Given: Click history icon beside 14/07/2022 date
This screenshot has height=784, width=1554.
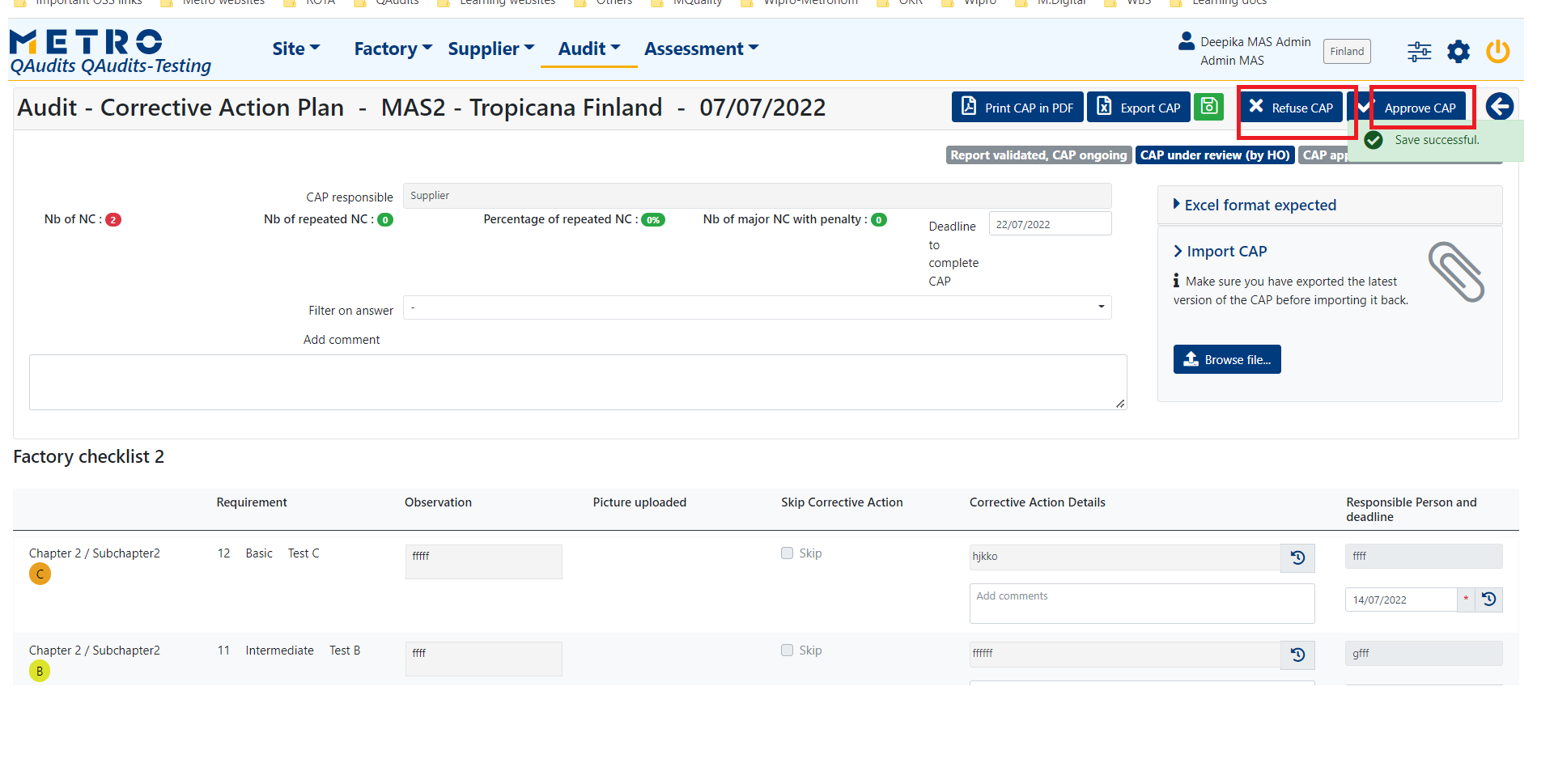Looking at the screenshot, I should (x=1488, y=600).
